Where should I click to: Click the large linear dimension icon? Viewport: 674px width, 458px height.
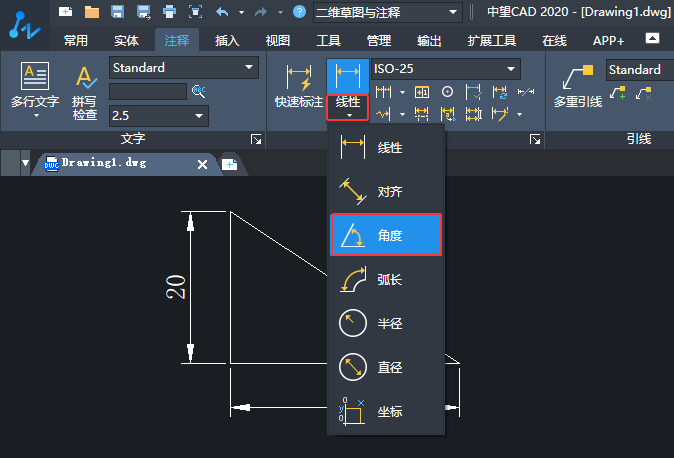tap(348, 76)
